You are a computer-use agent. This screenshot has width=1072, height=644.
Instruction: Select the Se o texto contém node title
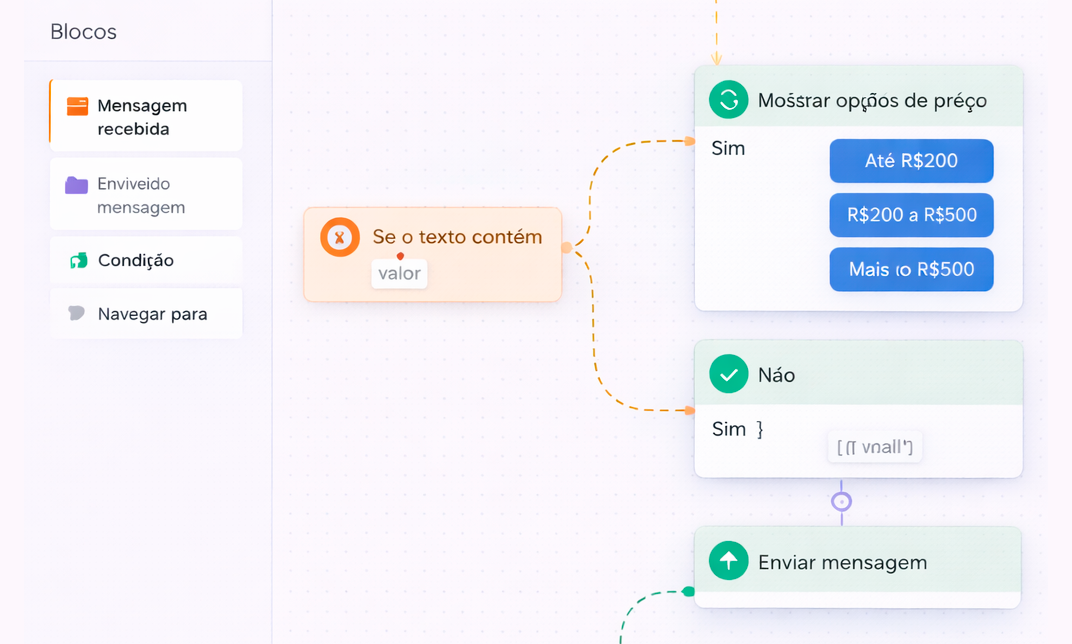click(x=457, y=237)
